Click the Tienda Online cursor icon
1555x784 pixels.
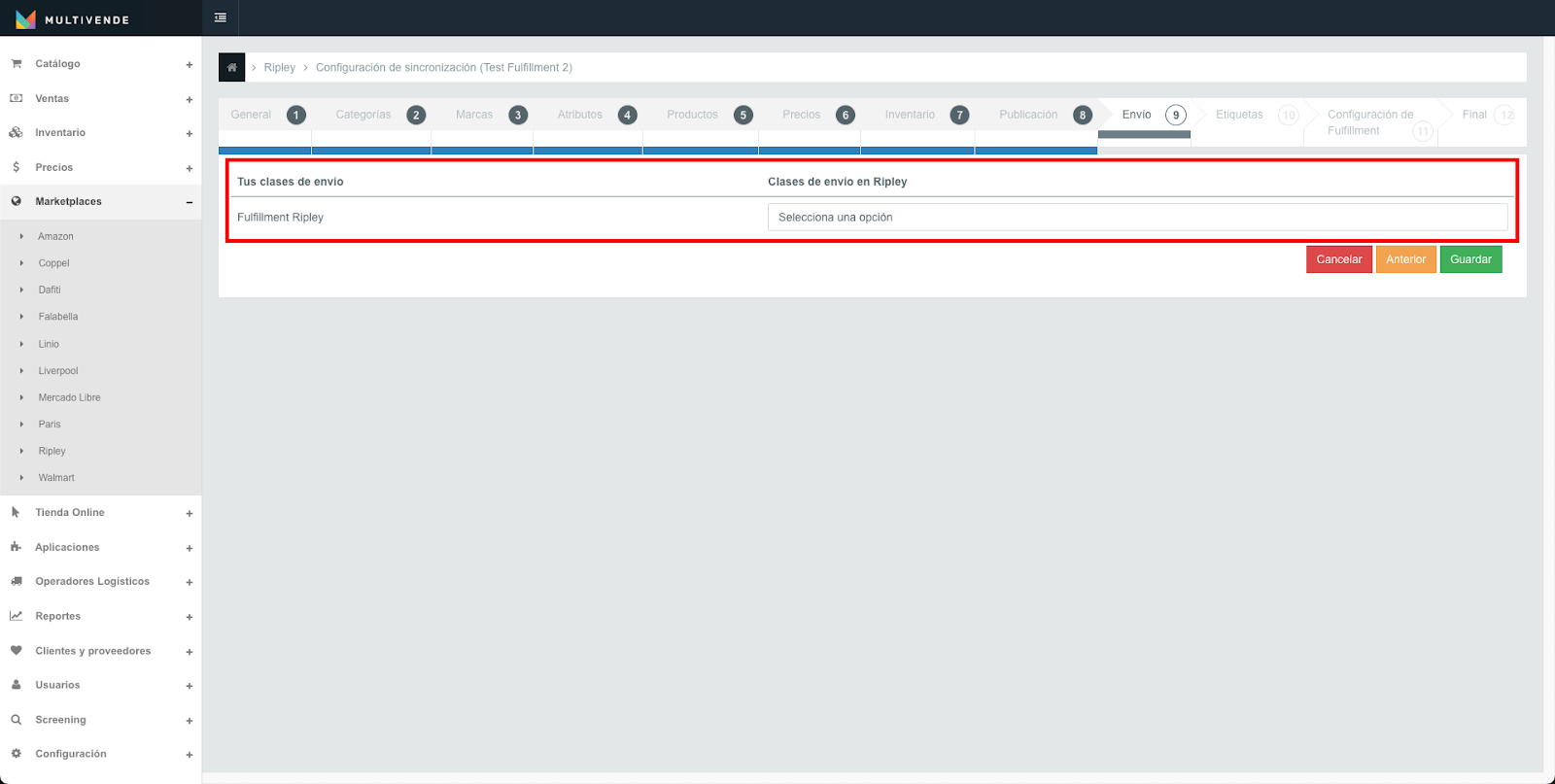16,512
